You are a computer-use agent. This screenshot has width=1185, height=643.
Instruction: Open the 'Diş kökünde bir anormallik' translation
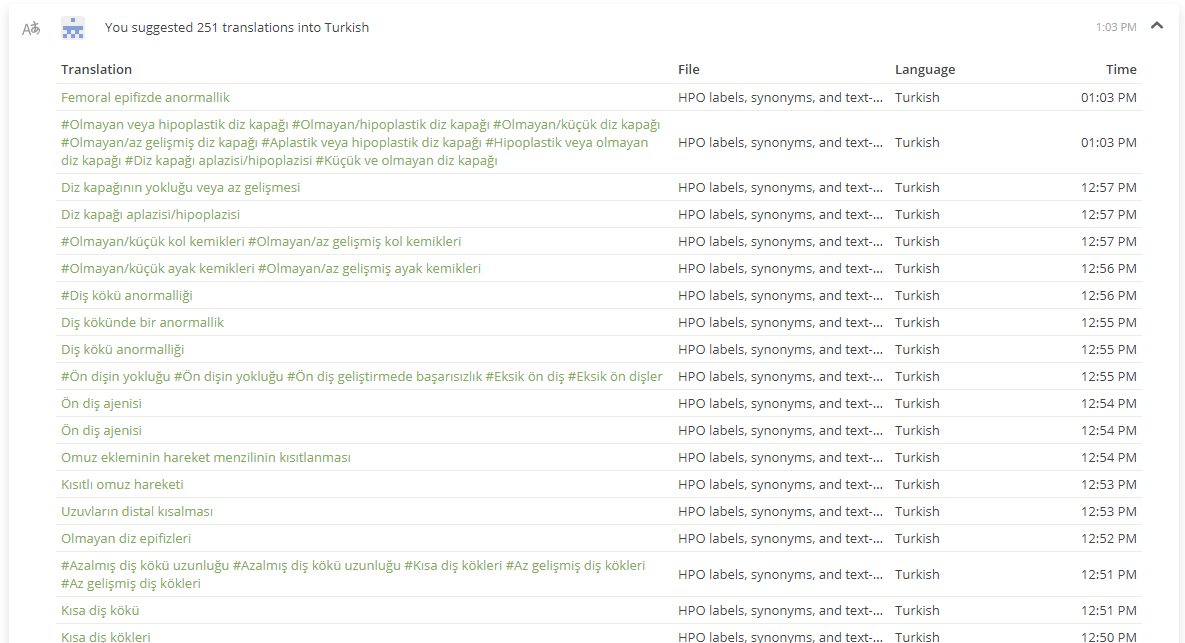pyautogui.click(x=142, y=323)
